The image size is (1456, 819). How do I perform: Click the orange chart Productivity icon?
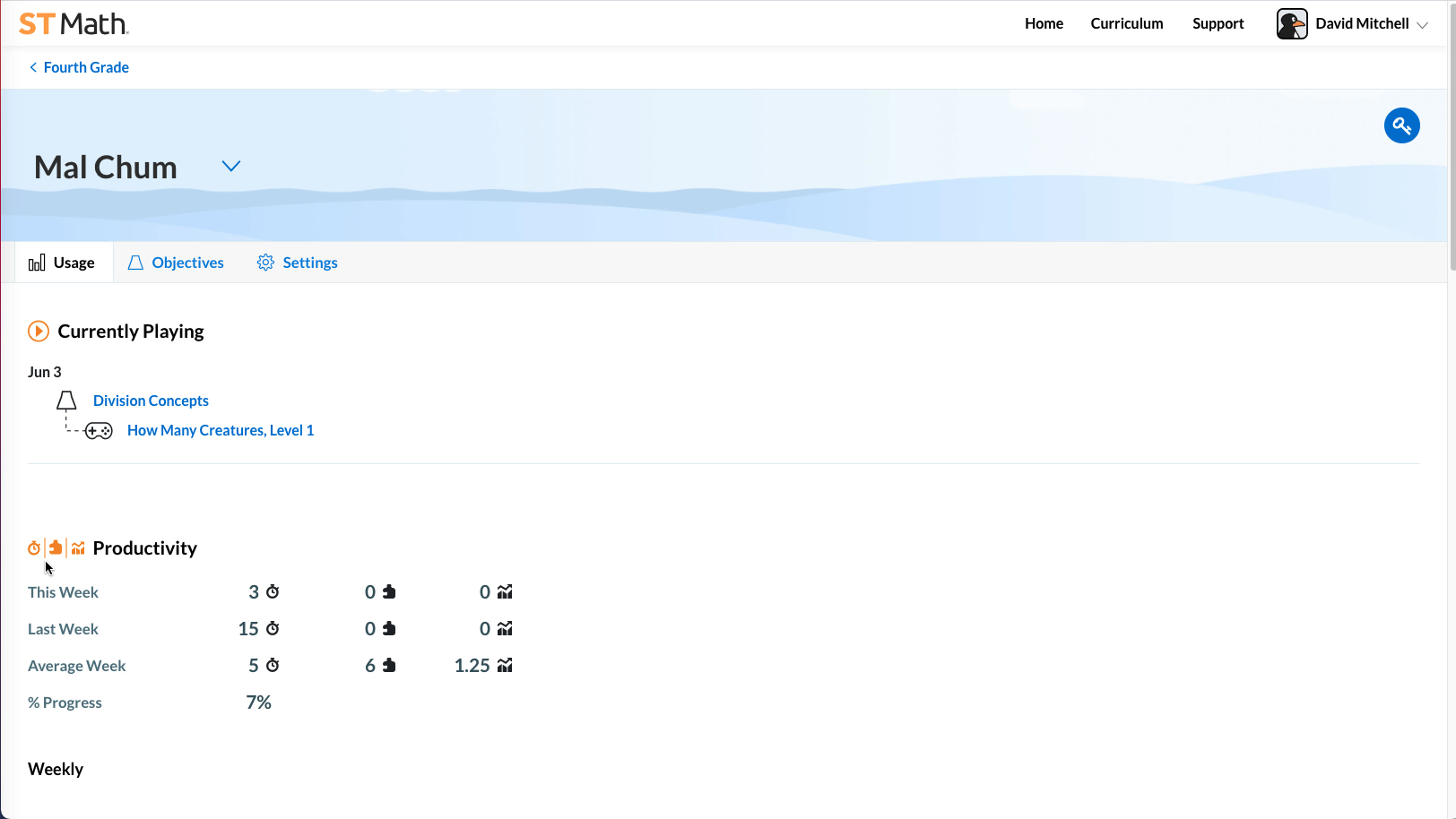tap(78, 547)
